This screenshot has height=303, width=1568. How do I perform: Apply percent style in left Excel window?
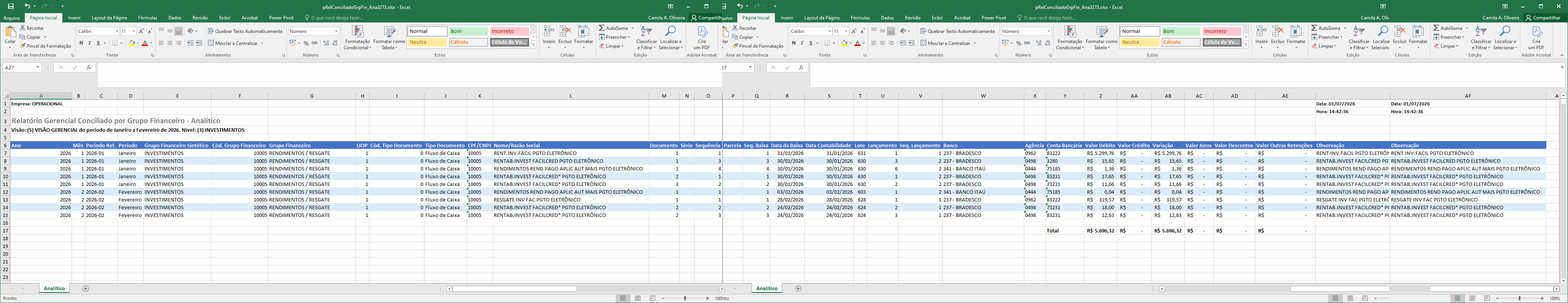click(x=306, y=43)
